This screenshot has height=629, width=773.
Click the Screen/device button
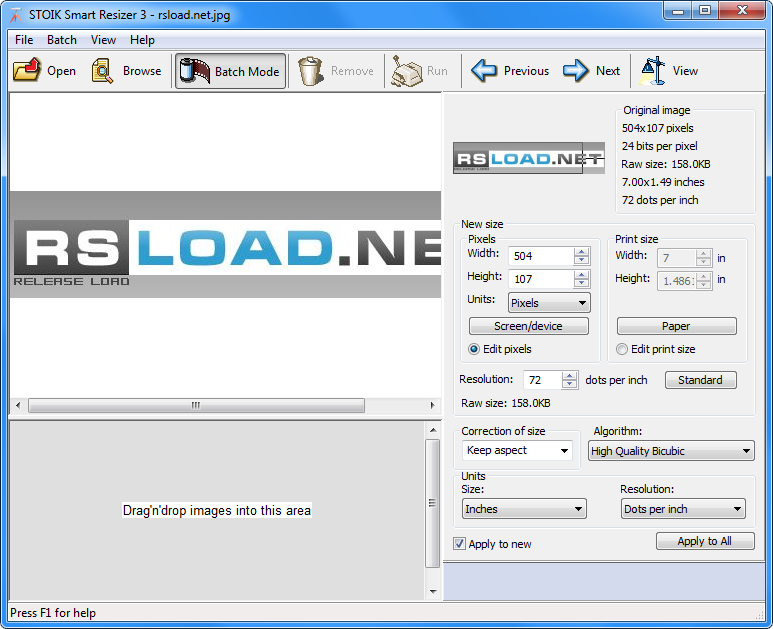point(528,326)
